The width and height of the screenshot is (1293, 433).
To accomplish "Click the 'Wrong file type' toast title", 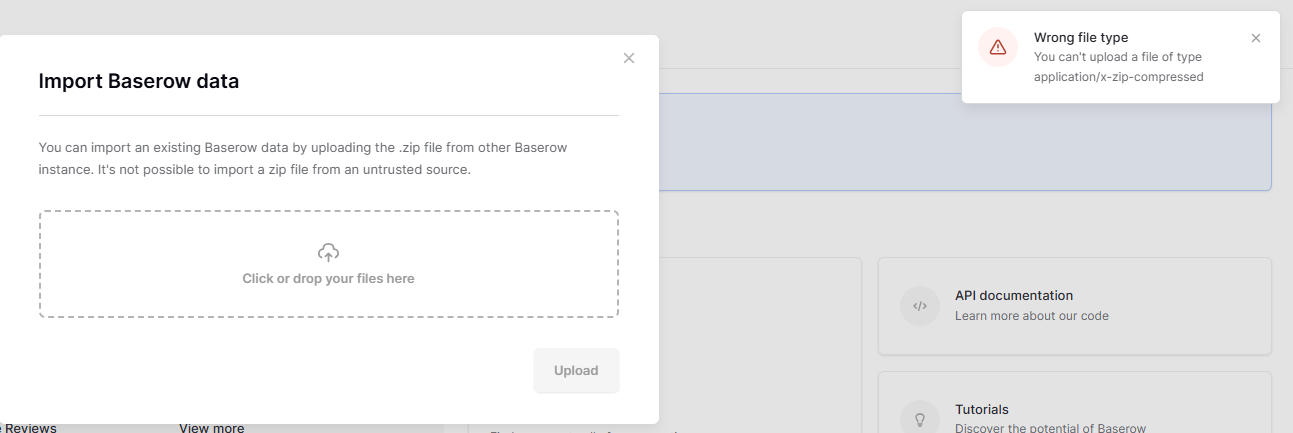I will [1081, 38].
